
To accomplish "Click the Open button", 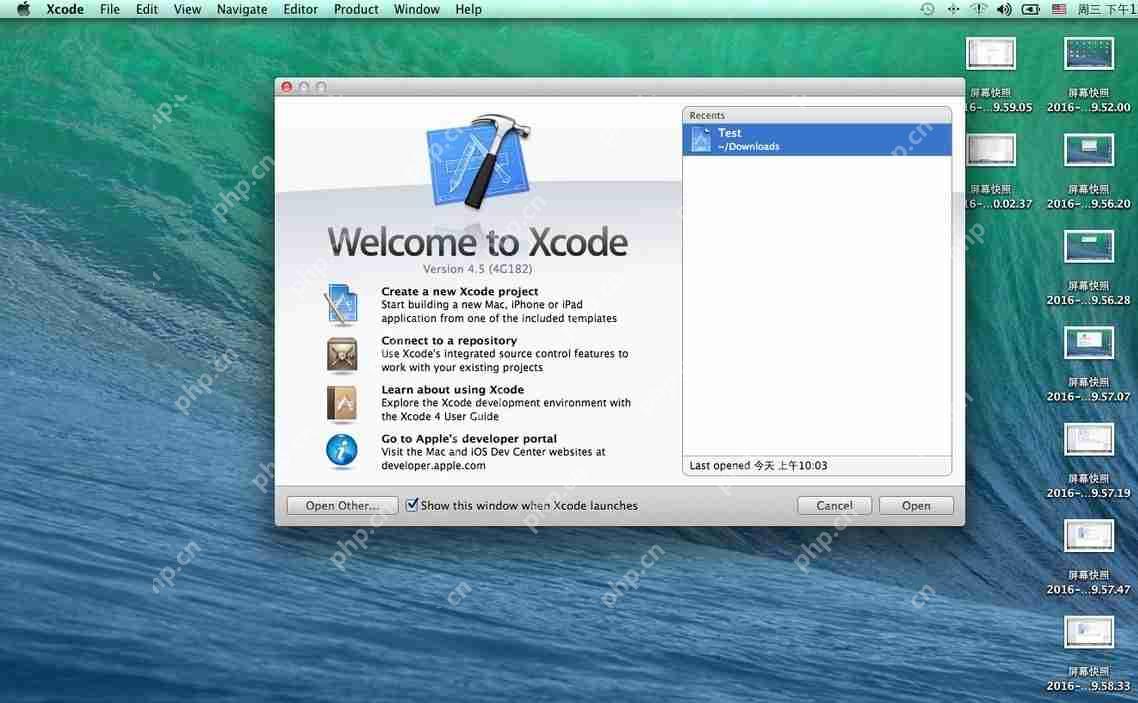I will click(x=915, y=505).
